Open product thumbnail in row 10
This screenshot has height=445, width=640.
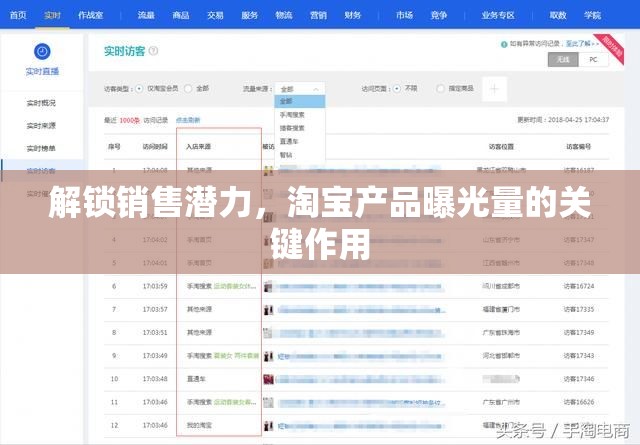coord(268,379)
